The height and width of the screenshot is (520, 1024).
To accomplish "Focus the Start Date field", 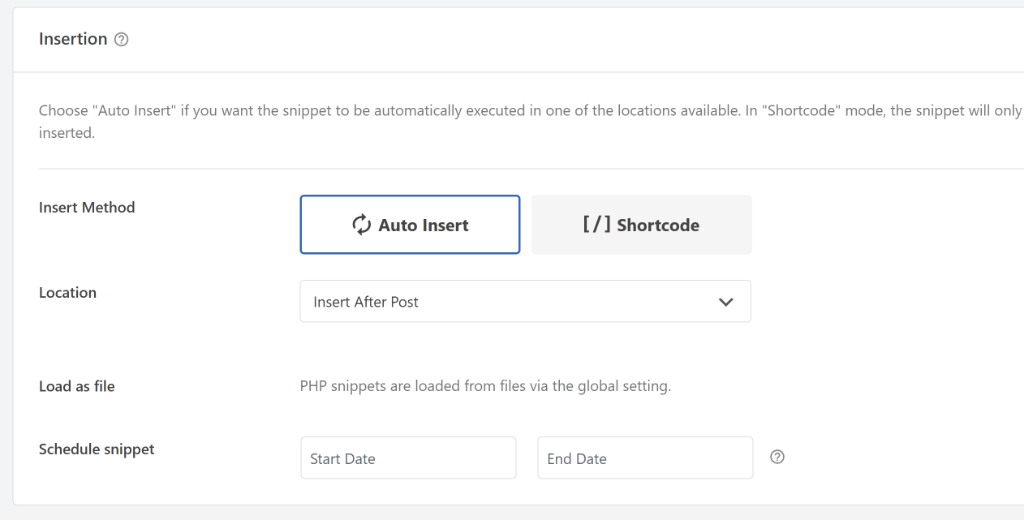I will point(408,458).
